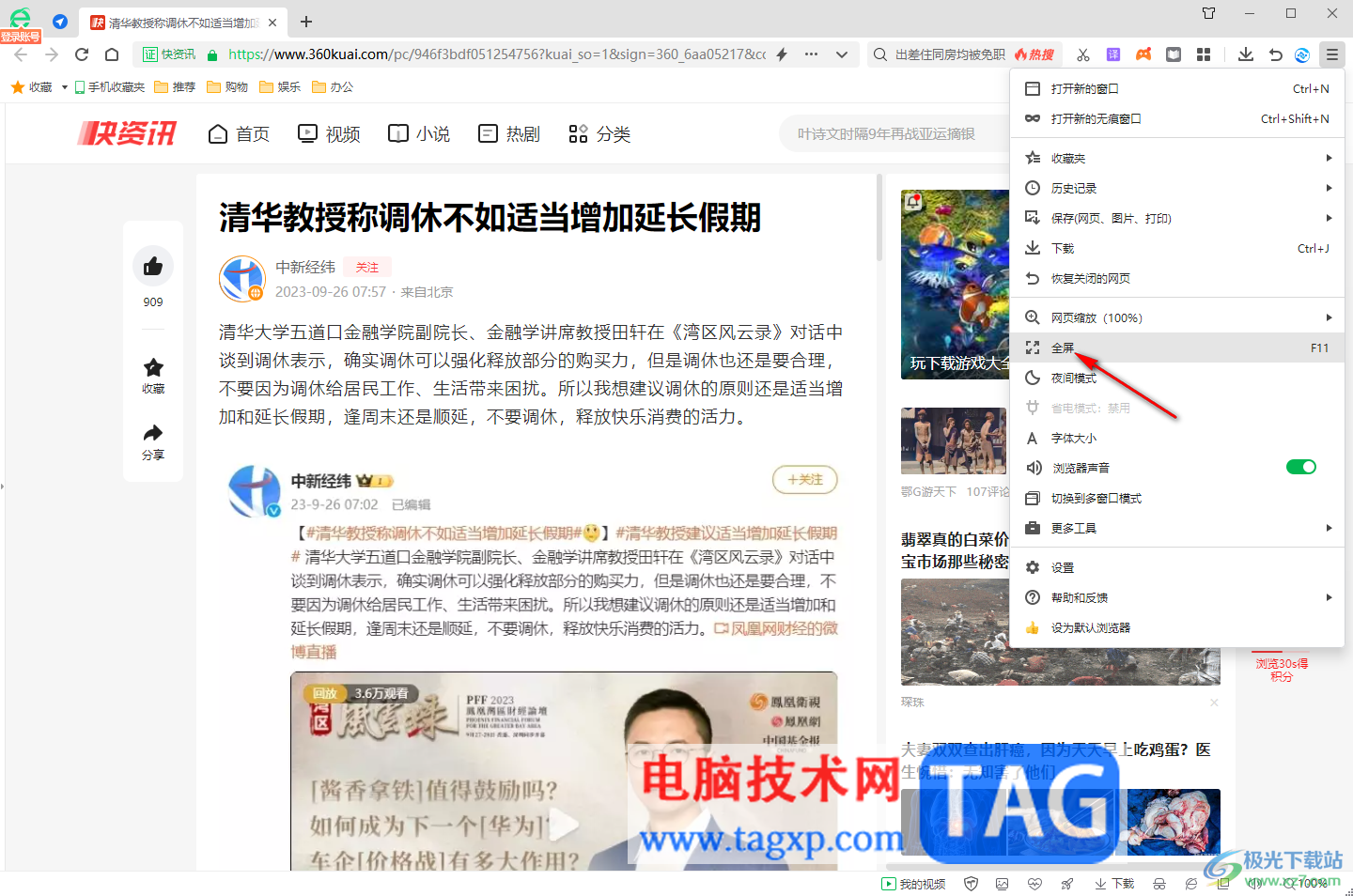Screen dimensions: 1353x896
Task: Choose 设为默认浏览器 in the menu
Action: click(x=1177, y=627)
